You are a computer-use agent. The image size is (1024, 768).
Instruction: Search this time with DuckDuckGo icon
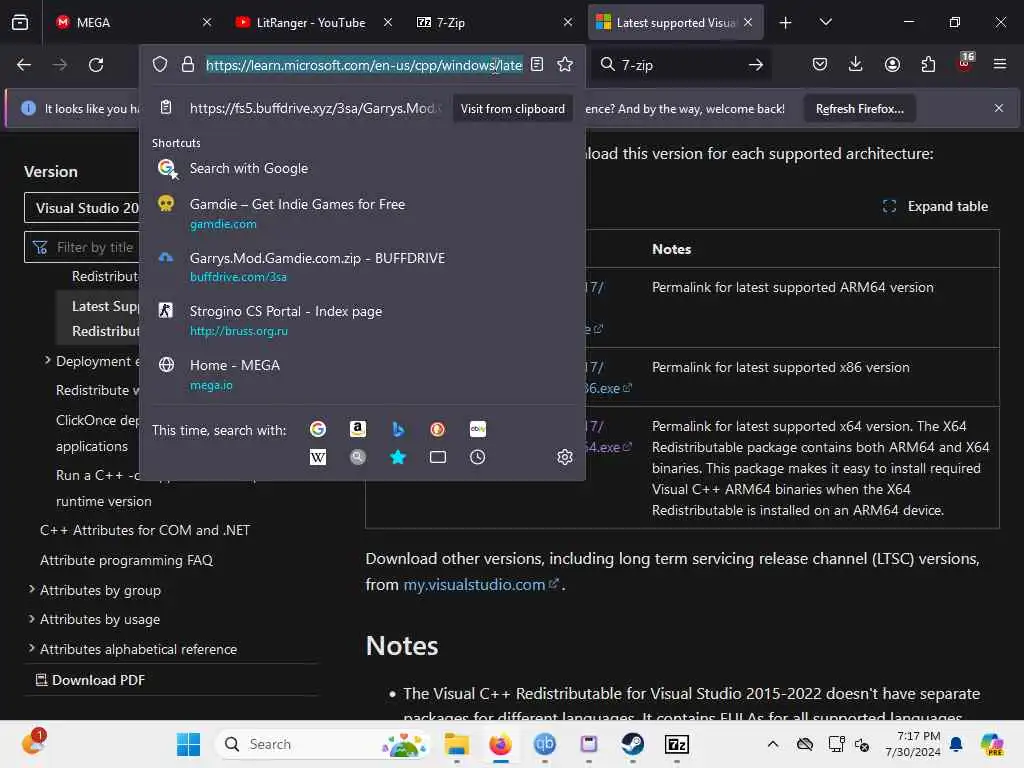438,429
